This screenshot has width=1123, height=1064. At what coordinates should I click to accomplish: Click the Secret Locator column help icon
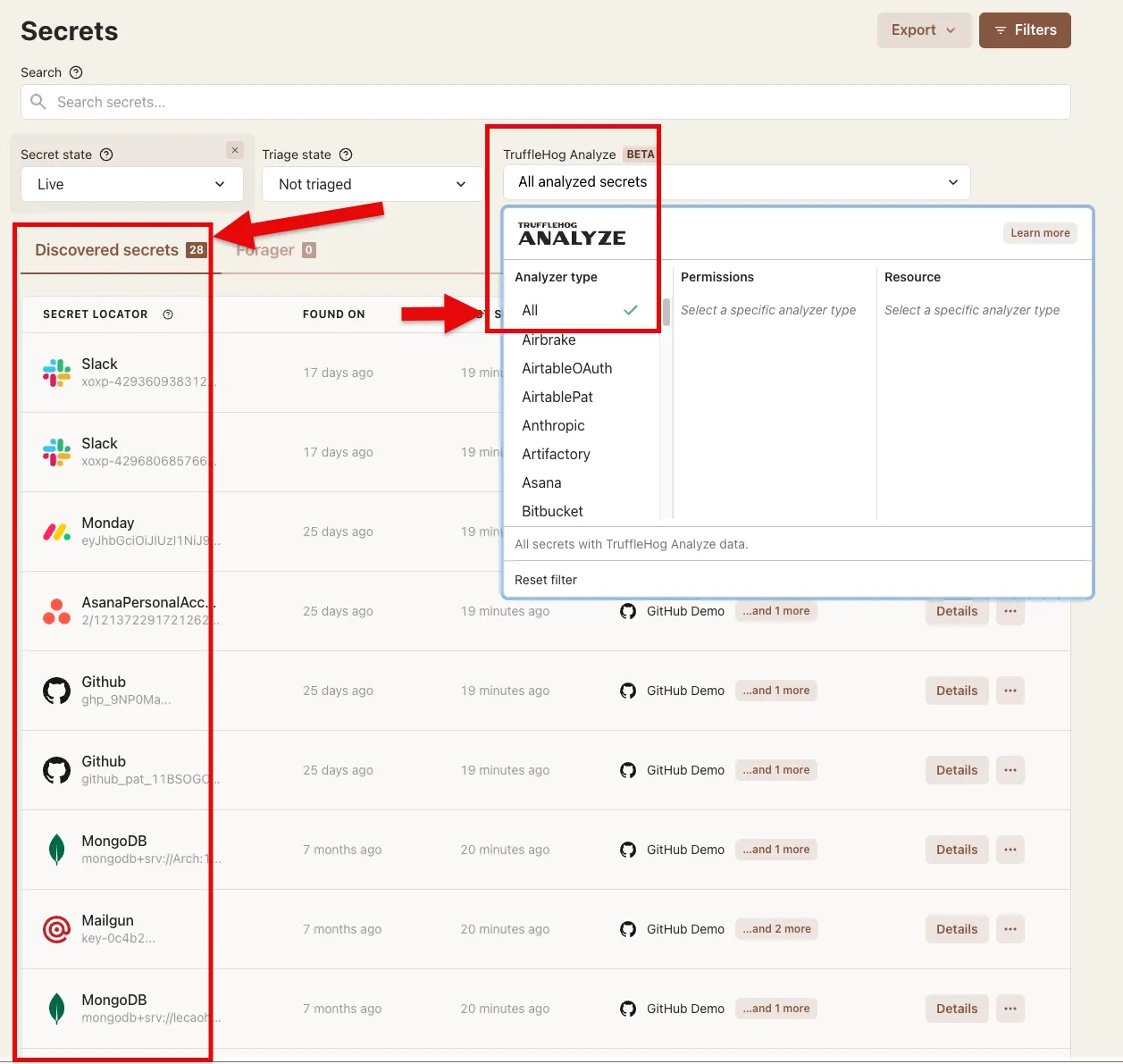(x=168, y=314)
